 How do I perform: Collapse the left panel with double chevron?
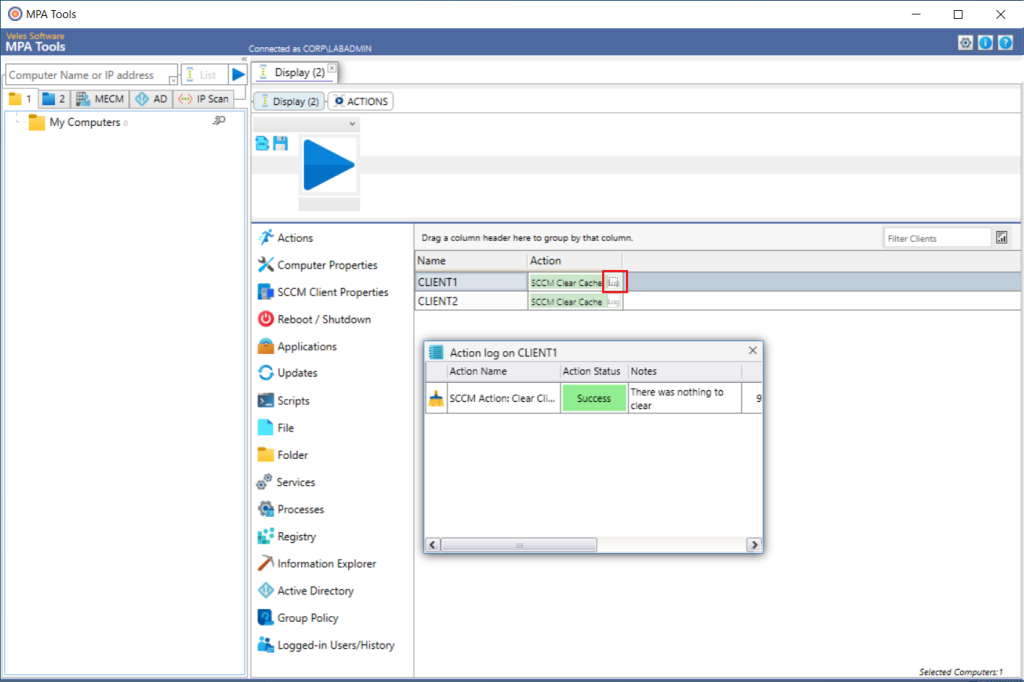point(244,59)
